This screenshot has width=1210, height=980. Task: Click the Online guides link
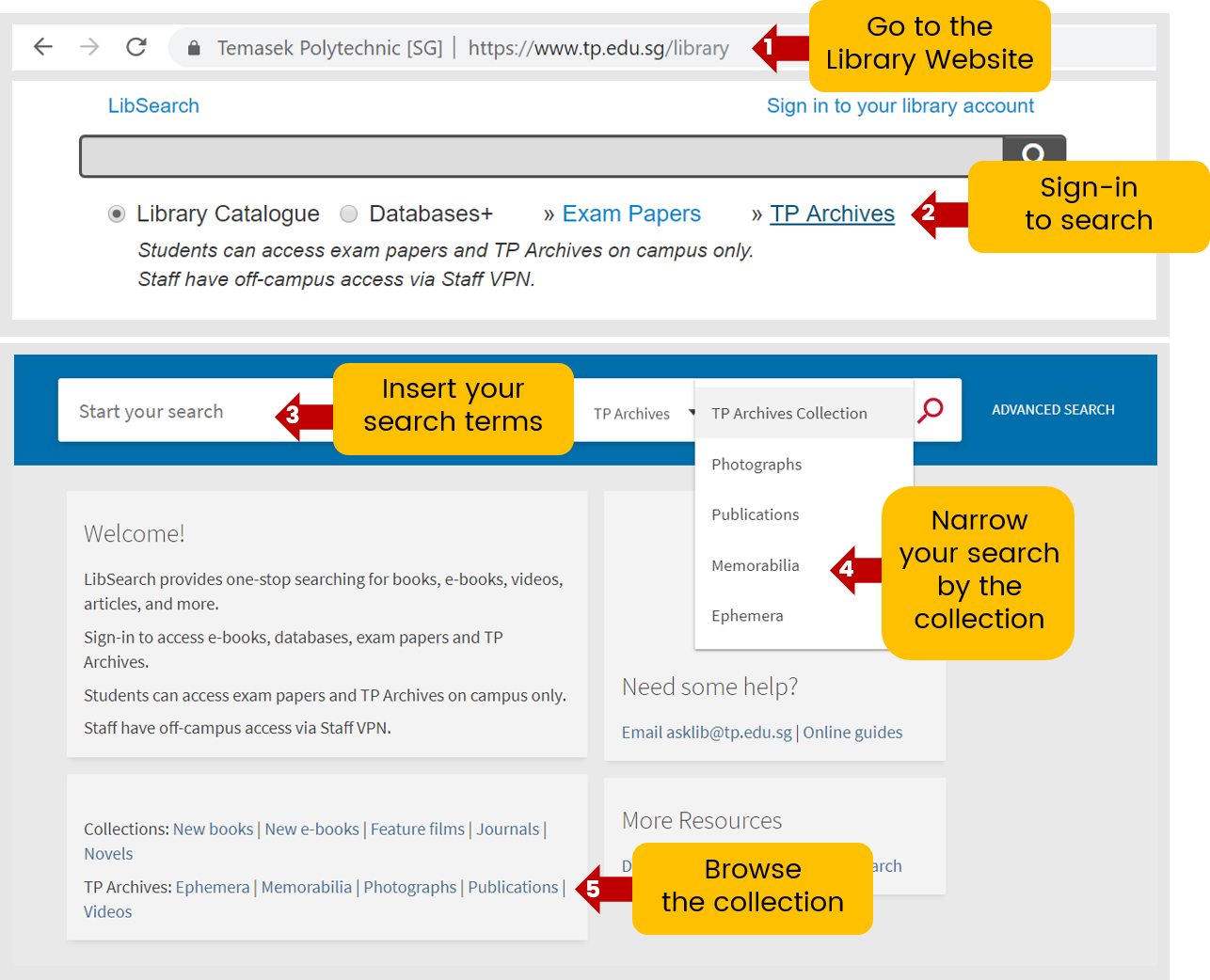(852, 733)
